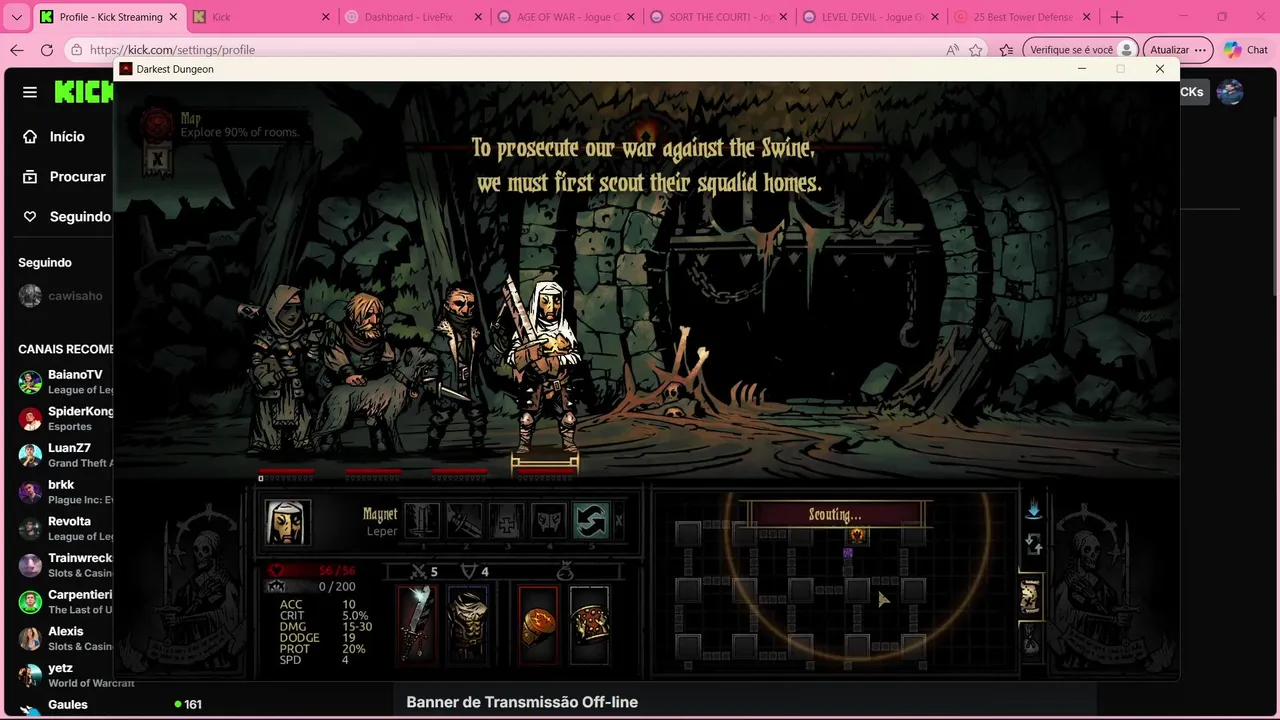This screenshot has height=720, width=1280.
Task: Click the blue down arrow beside map
Action: [x=1033, y=510]
